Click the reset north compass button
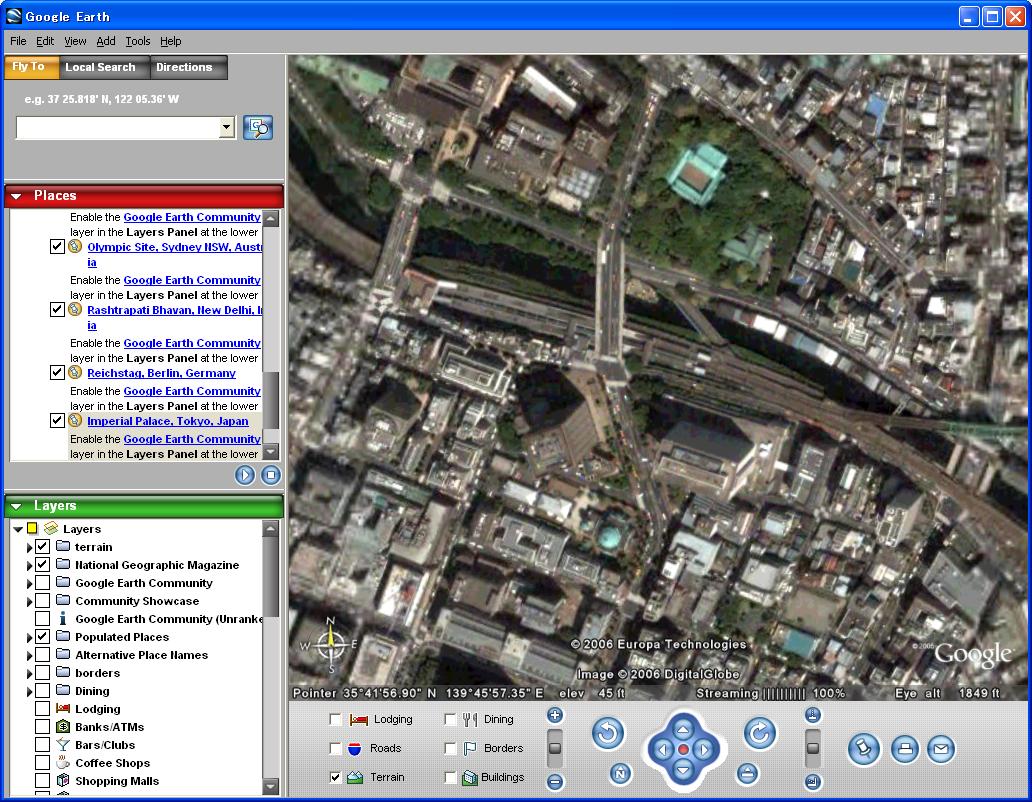 point(620,773)
